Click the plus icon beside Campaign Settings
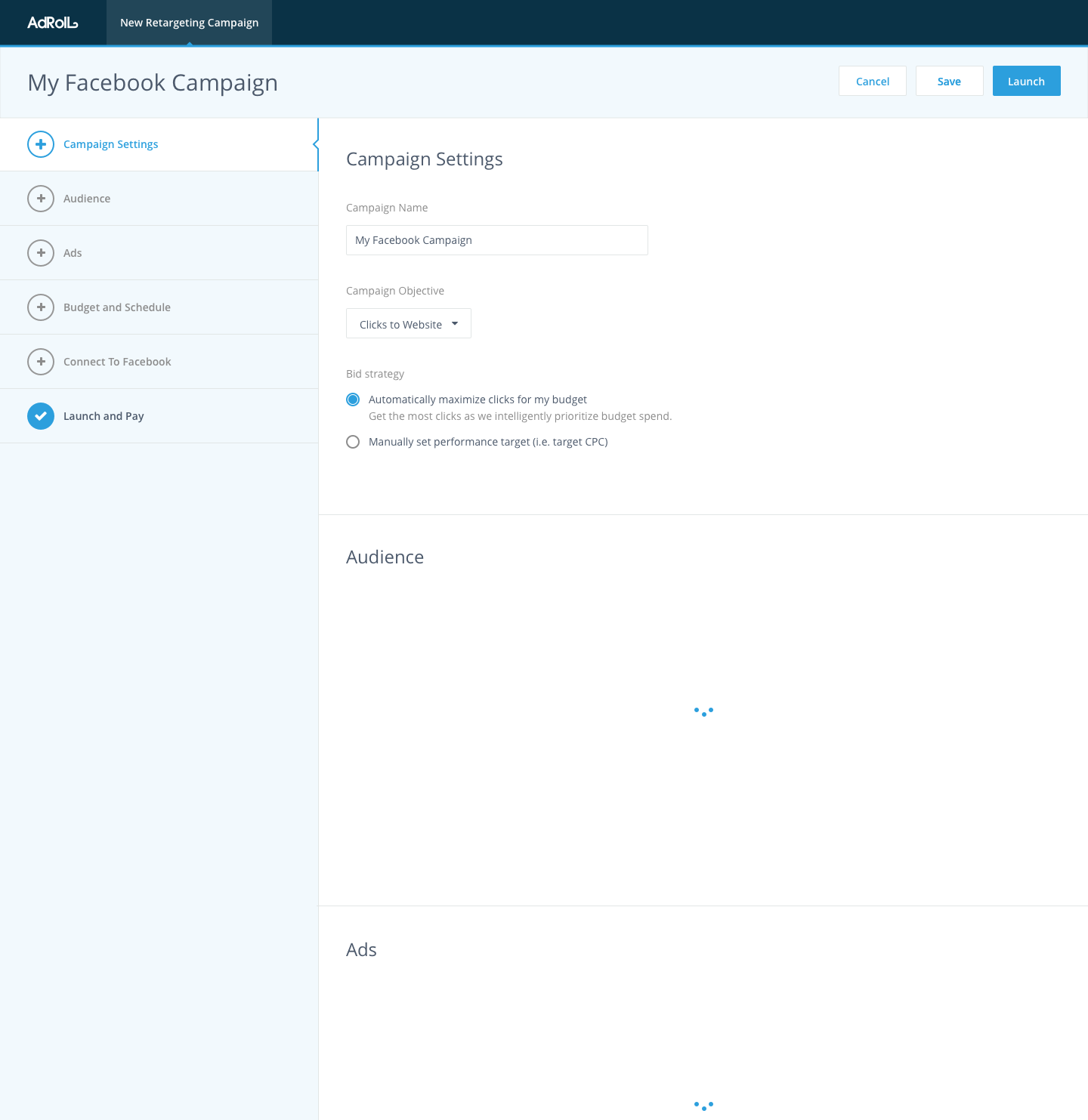The width and height of the screenshot is (1088, 1120). (41, 144)
